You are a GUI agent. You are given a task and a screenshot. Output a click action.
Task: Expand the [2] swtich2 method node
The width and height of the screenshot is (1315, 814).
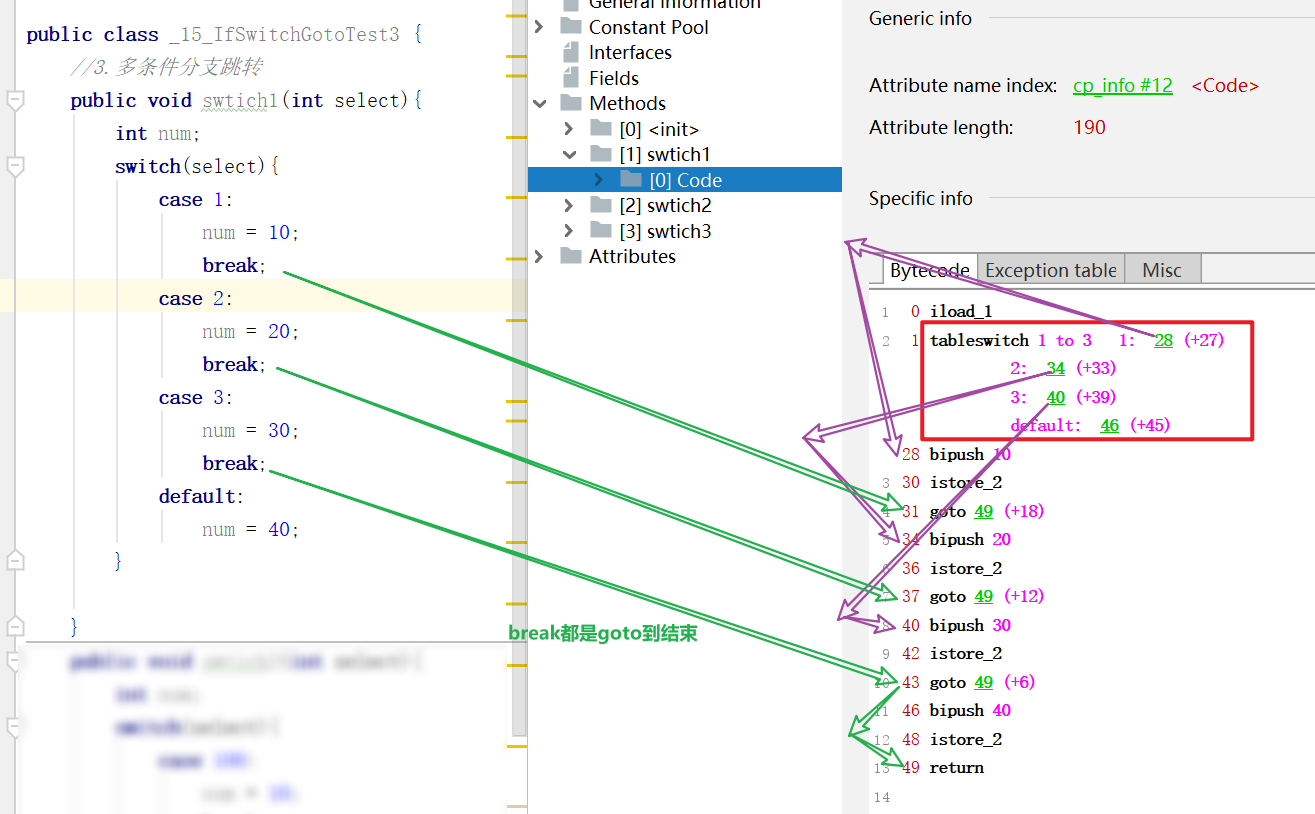click(569, 205)
